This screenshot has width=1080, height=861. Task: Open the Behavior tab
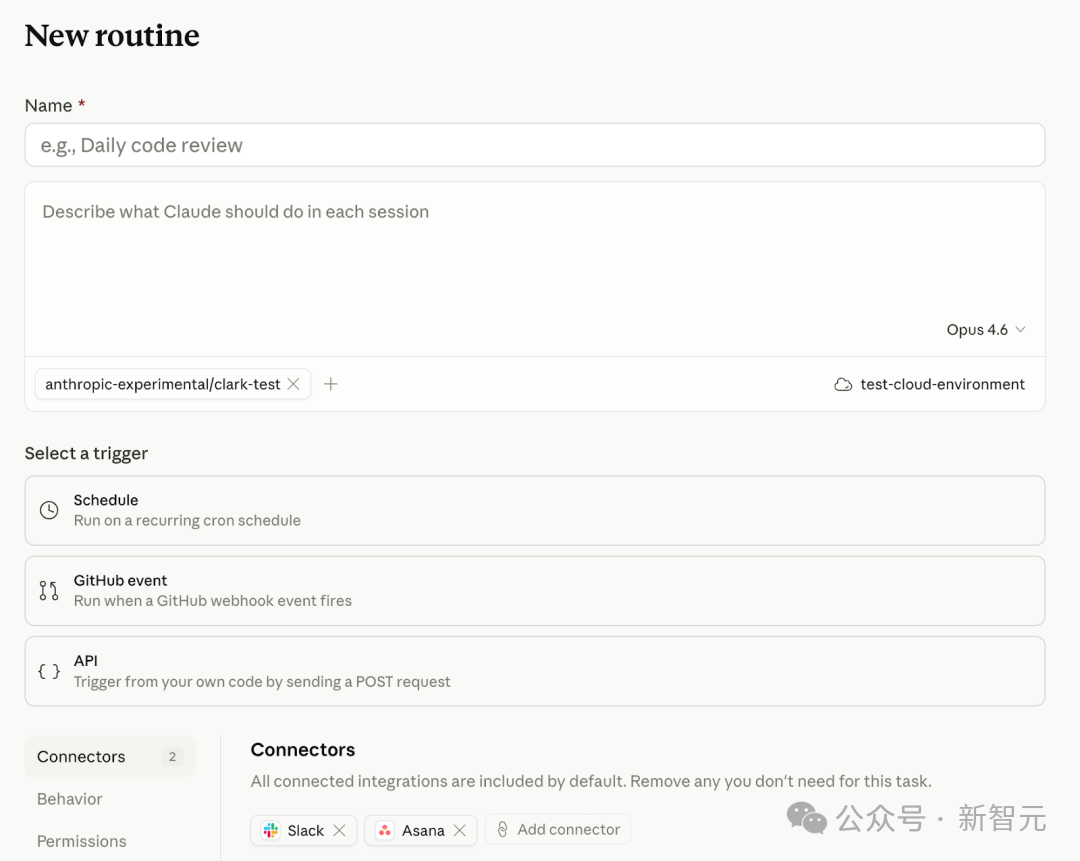coord(70,799)
